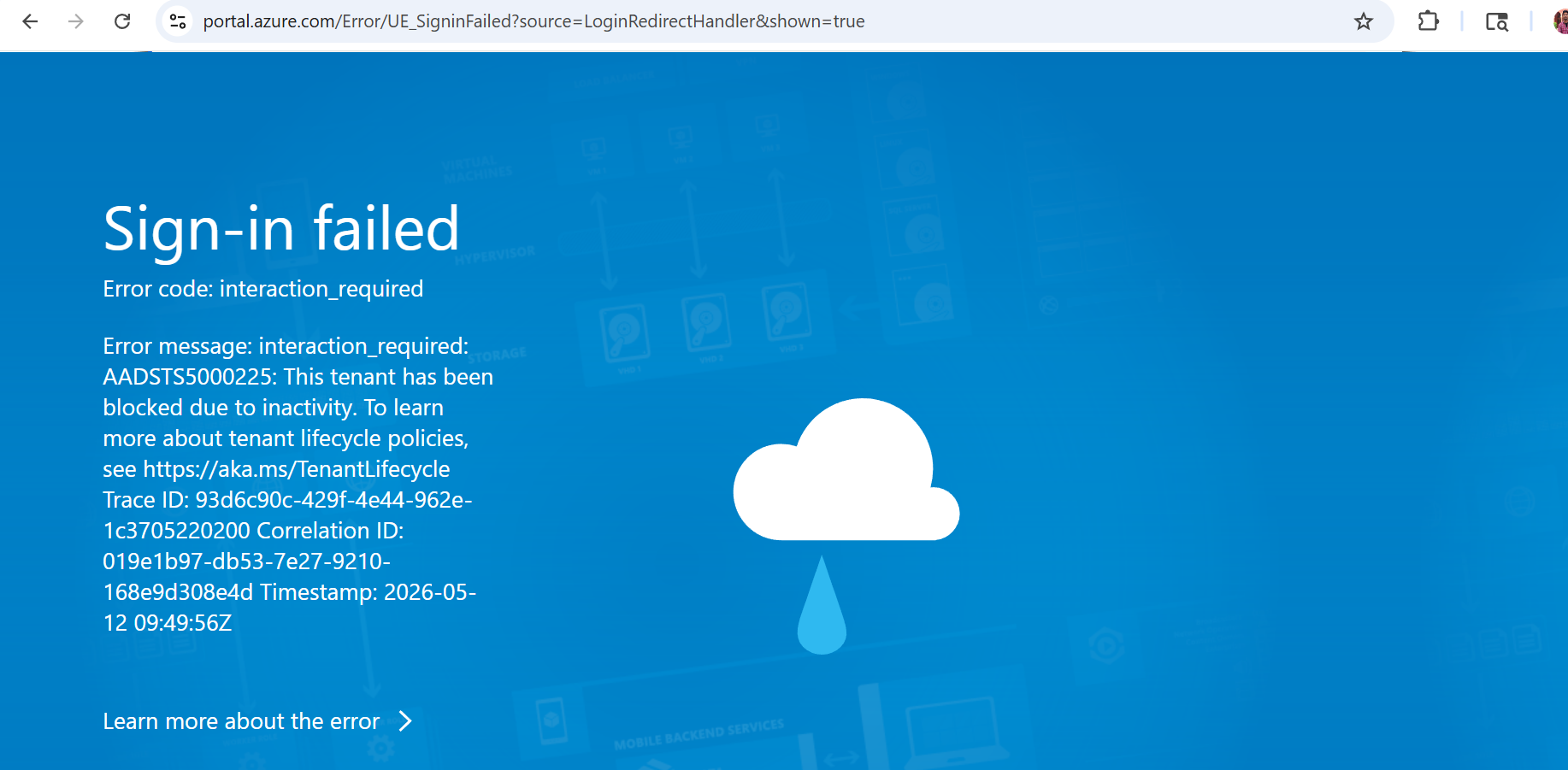This screenshot has width=1568, height=770.
Task: Click the portal.azure.com address bar URL
Action: 533,21
